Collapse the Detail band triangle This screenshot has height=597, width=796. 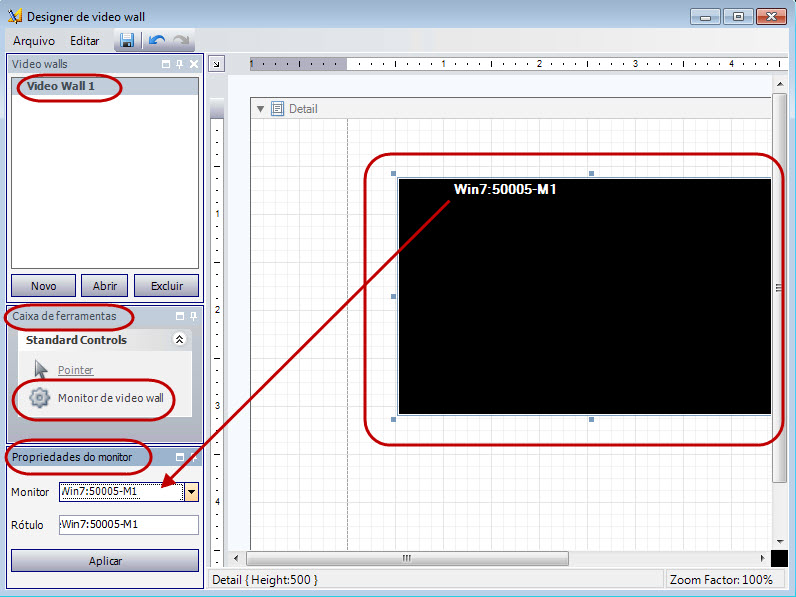tap(260, 109)
